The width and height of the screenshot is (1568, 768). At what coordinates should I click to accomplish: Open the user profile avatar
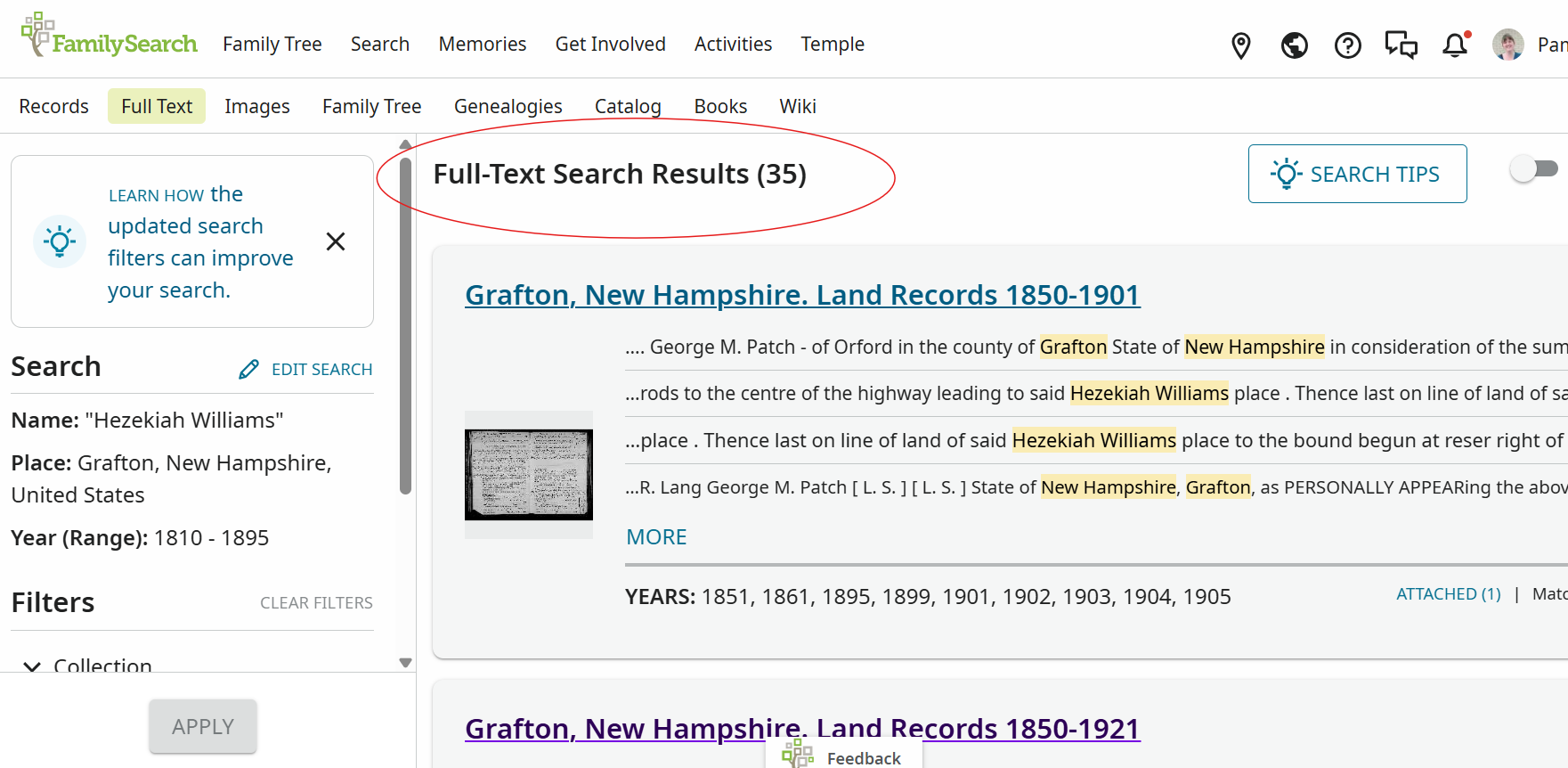[1507, 45]
